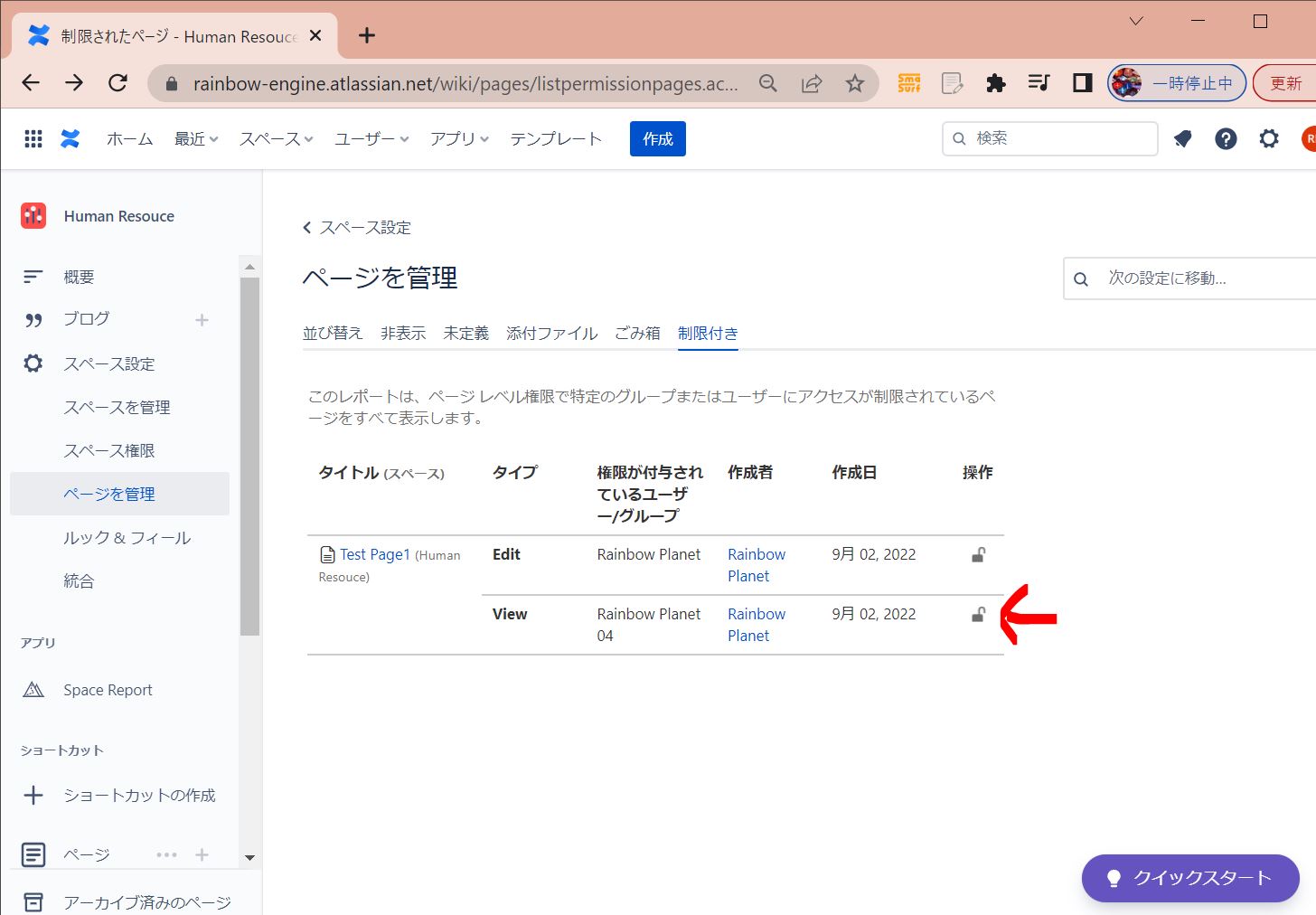Select スペース権限 in the sidebar
1316x915 pixels.
click(109, 450)
